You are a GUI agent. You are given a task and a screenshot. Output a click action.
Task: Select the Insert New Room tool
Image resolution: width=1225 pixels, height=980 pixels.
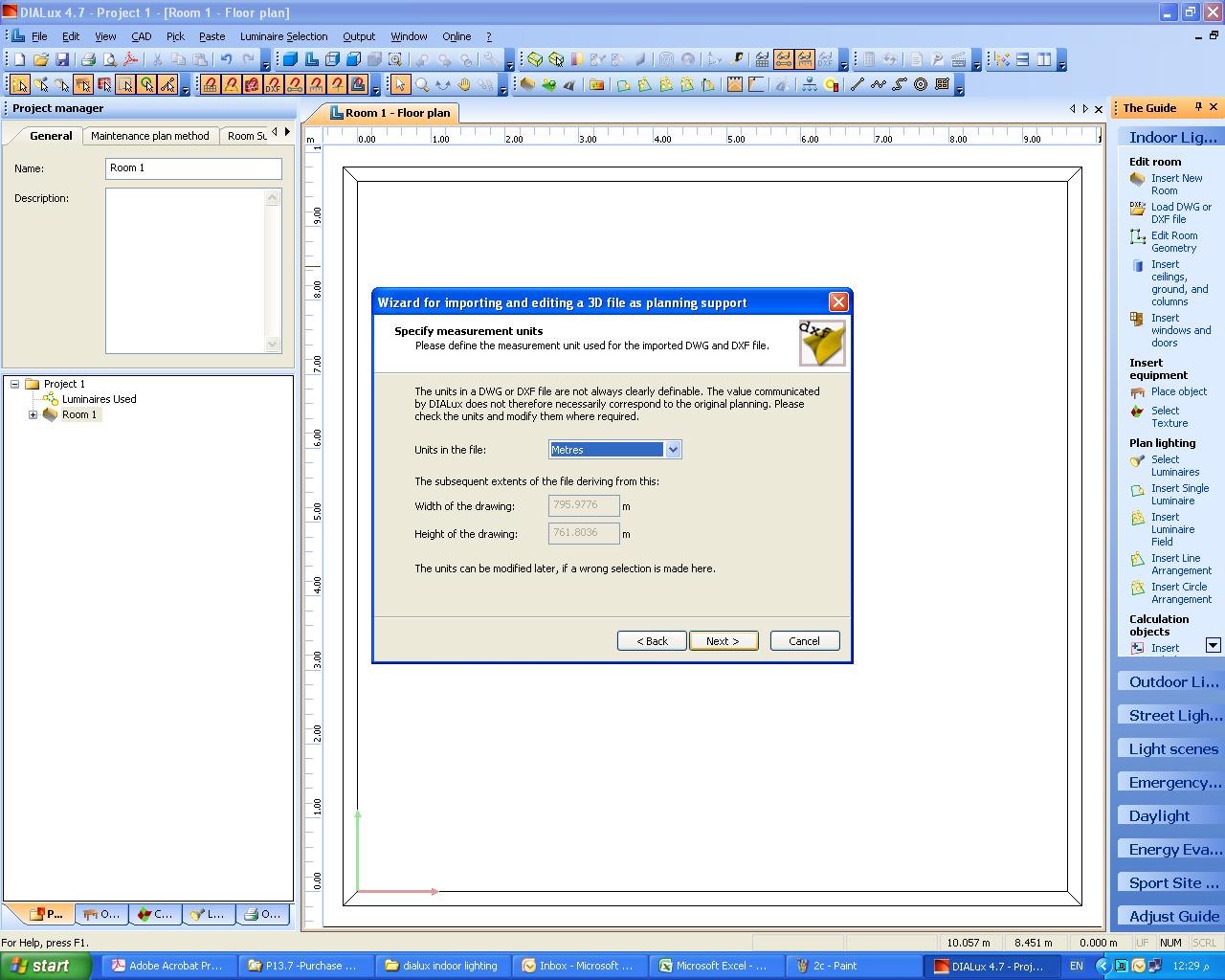click(x=1175, y=184)
